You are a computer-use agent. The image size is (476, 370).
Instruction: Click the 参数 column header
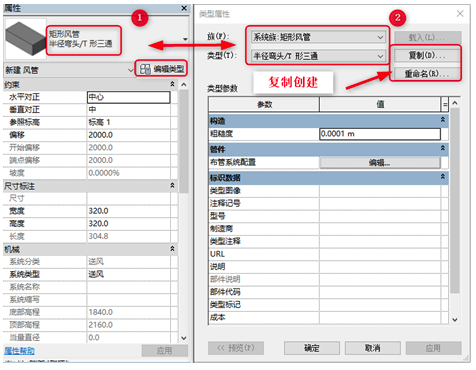click(264, 104)
